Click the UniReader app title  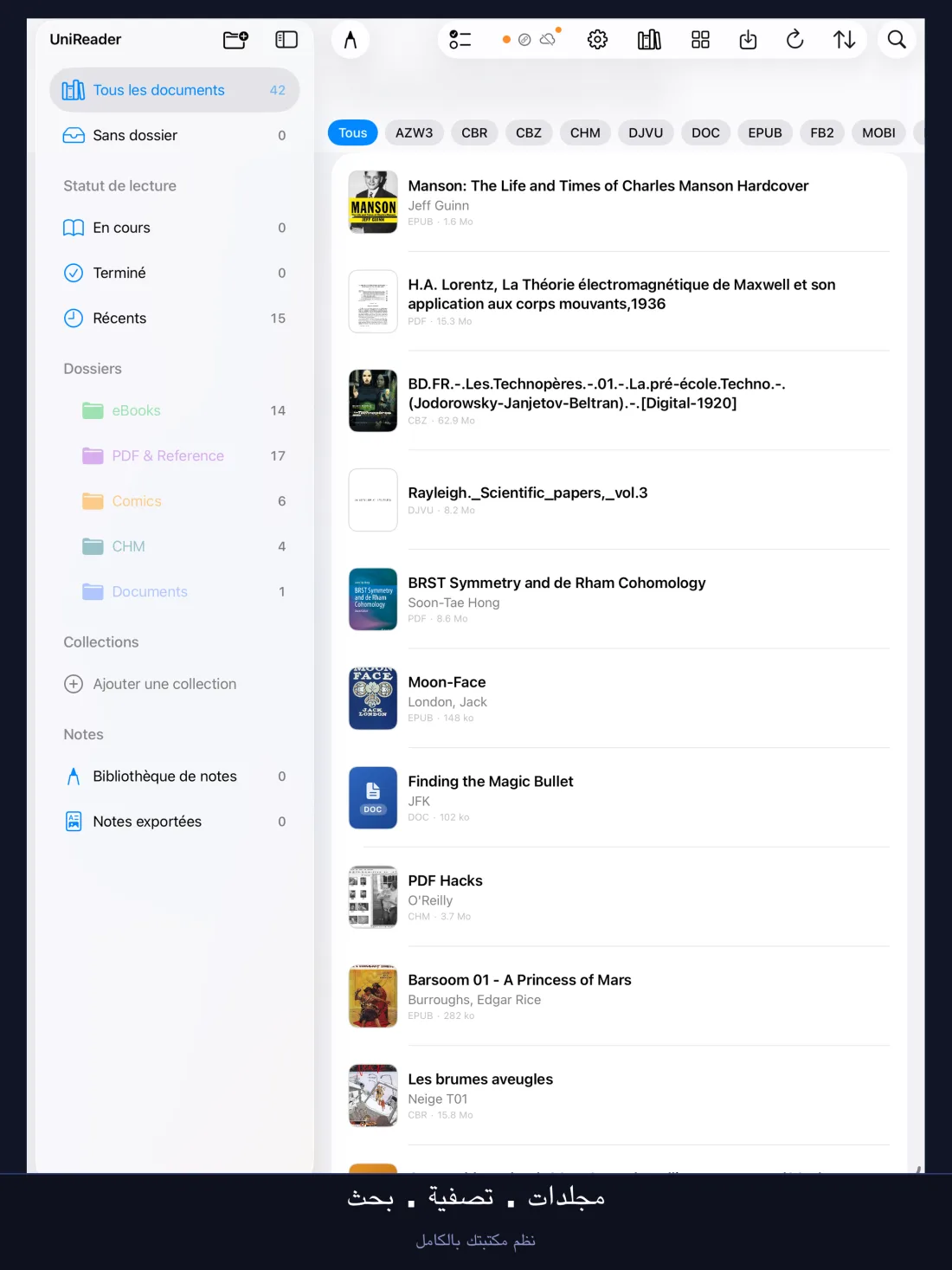coord(86,40)
